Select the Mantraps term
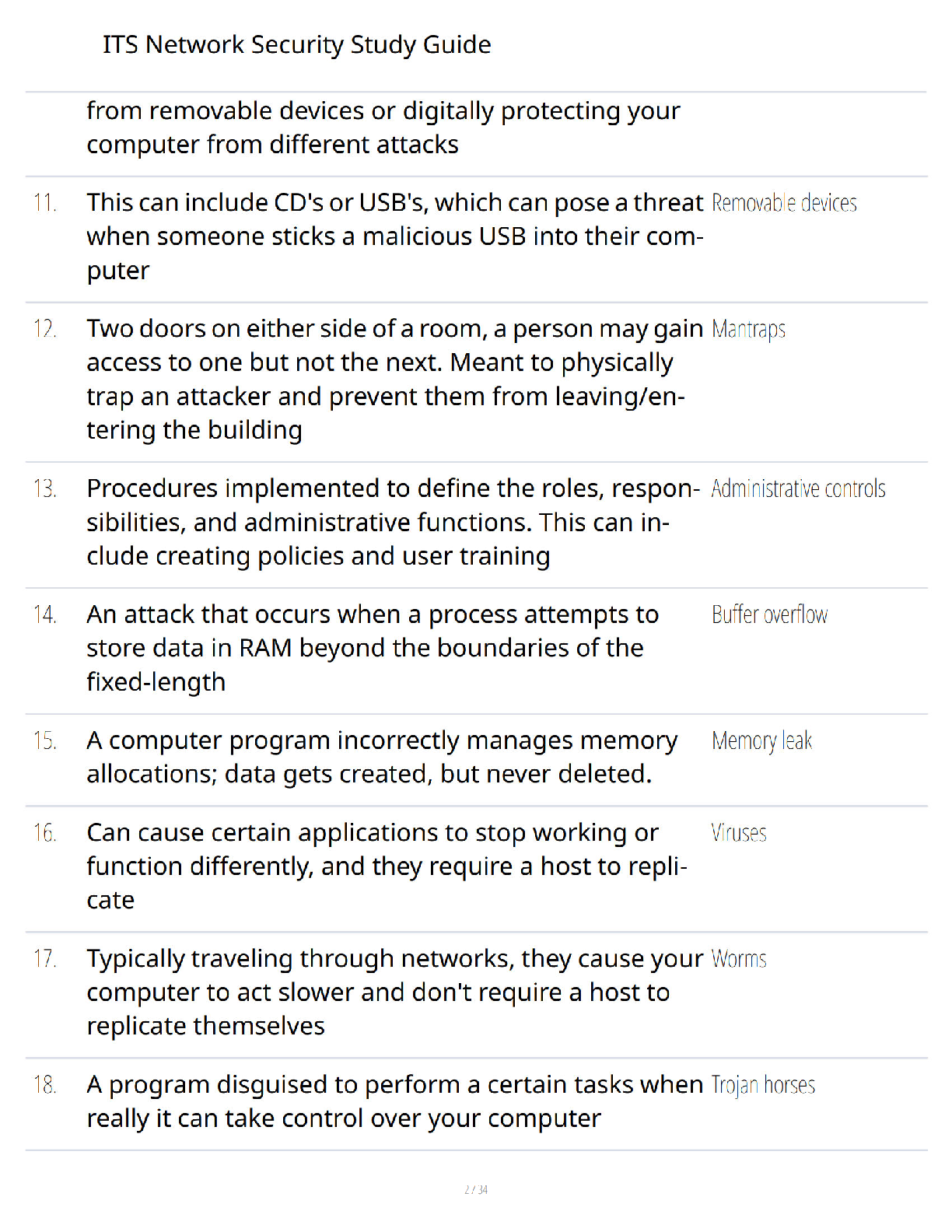Screen dimensions: 952x1232 pos(748,330)
